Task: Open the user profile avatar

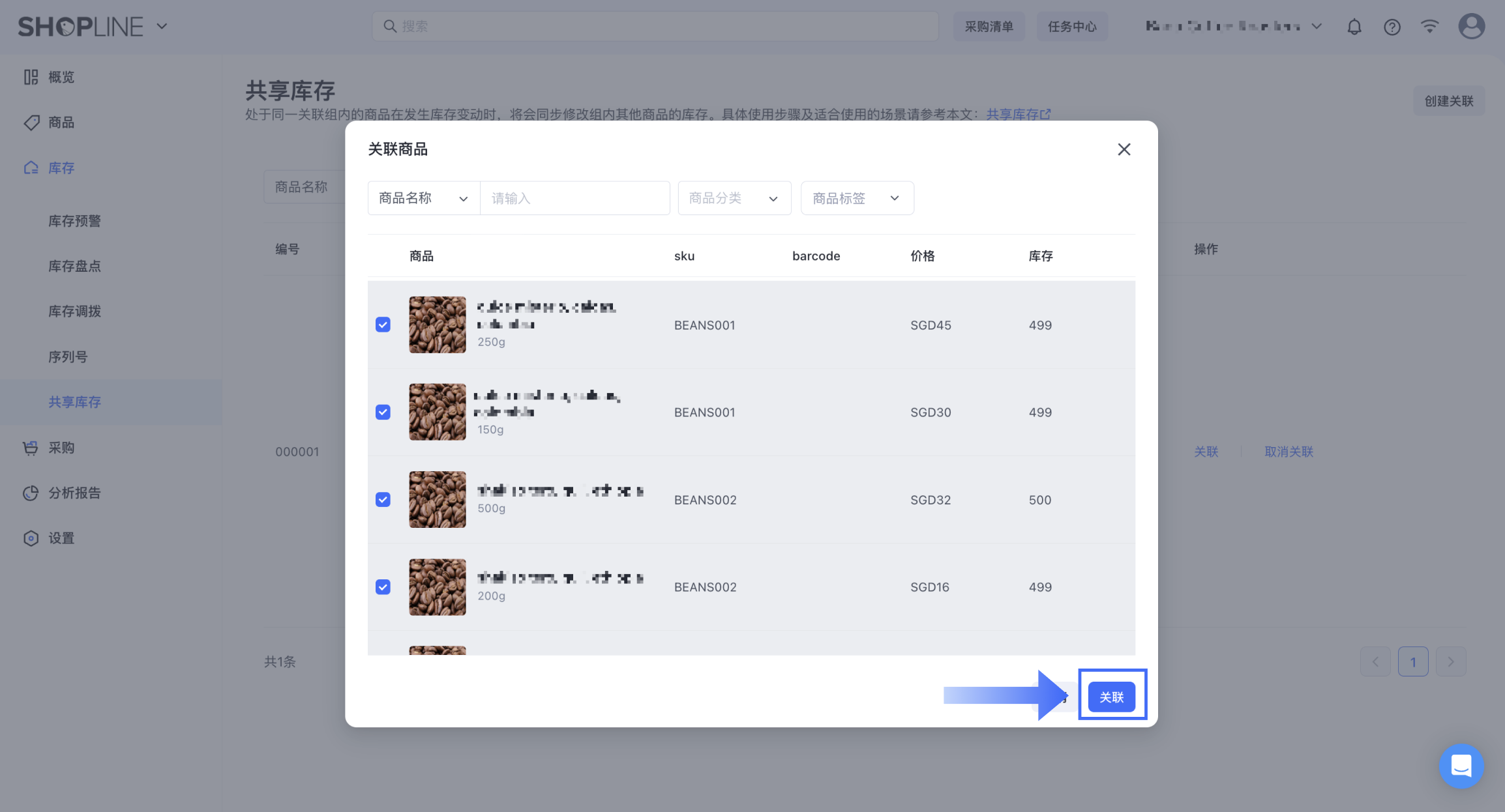Action: click(1471, 27)
